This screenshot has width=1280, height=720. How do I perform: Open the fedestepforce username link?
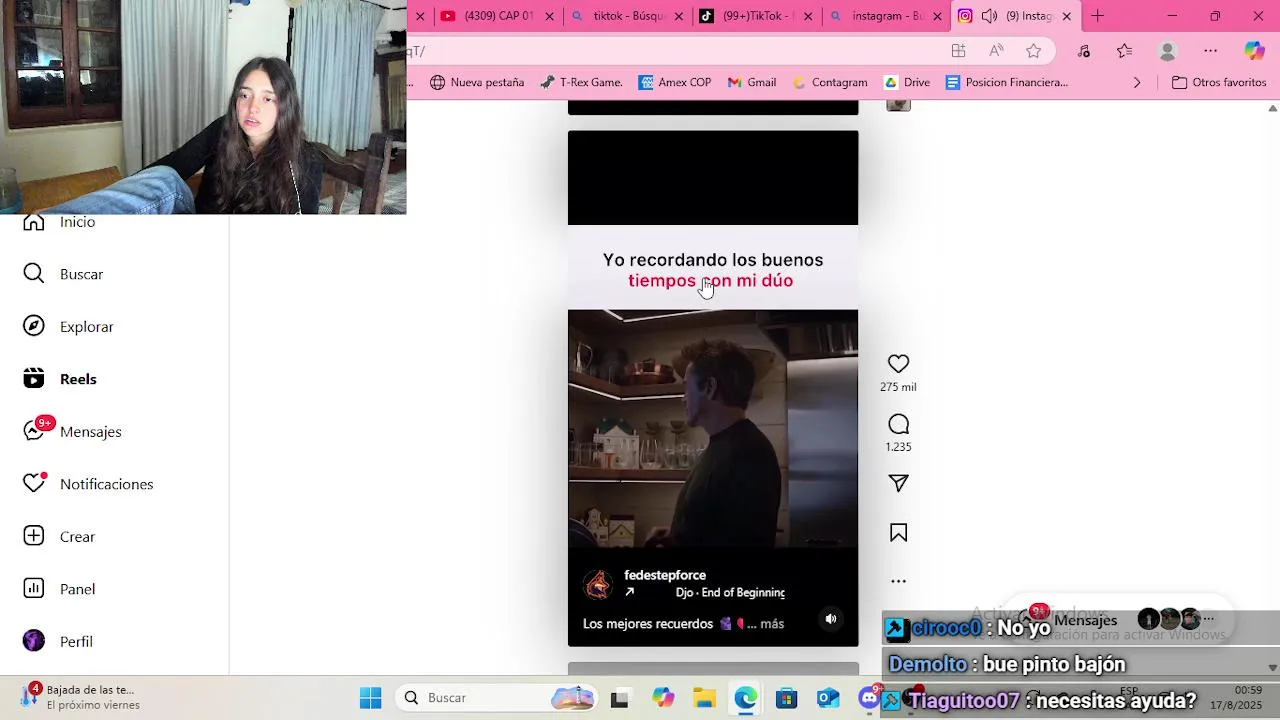(665, 575)
